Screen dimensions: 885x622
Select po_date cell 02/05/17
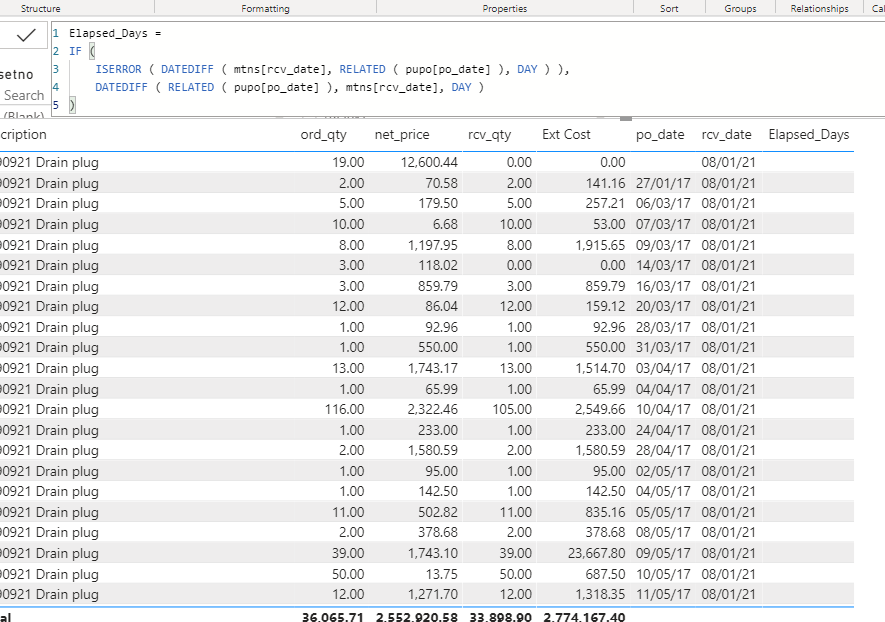coord(663,471)
